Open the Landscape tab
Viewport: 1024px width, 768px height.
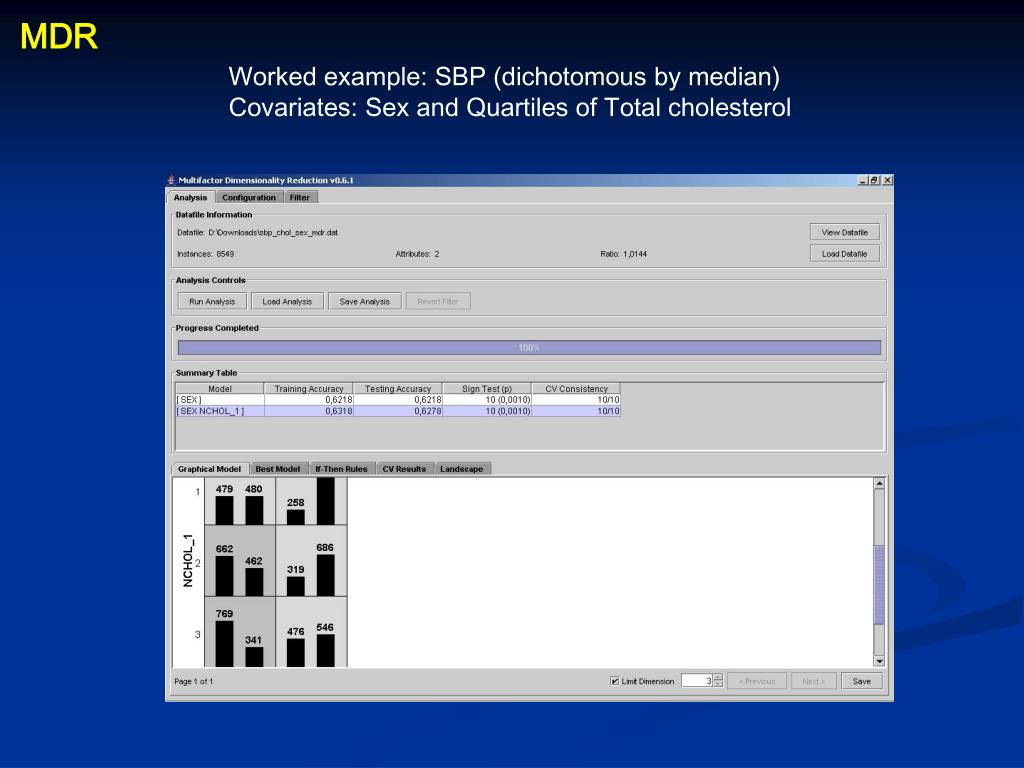(x=461, y=469)
